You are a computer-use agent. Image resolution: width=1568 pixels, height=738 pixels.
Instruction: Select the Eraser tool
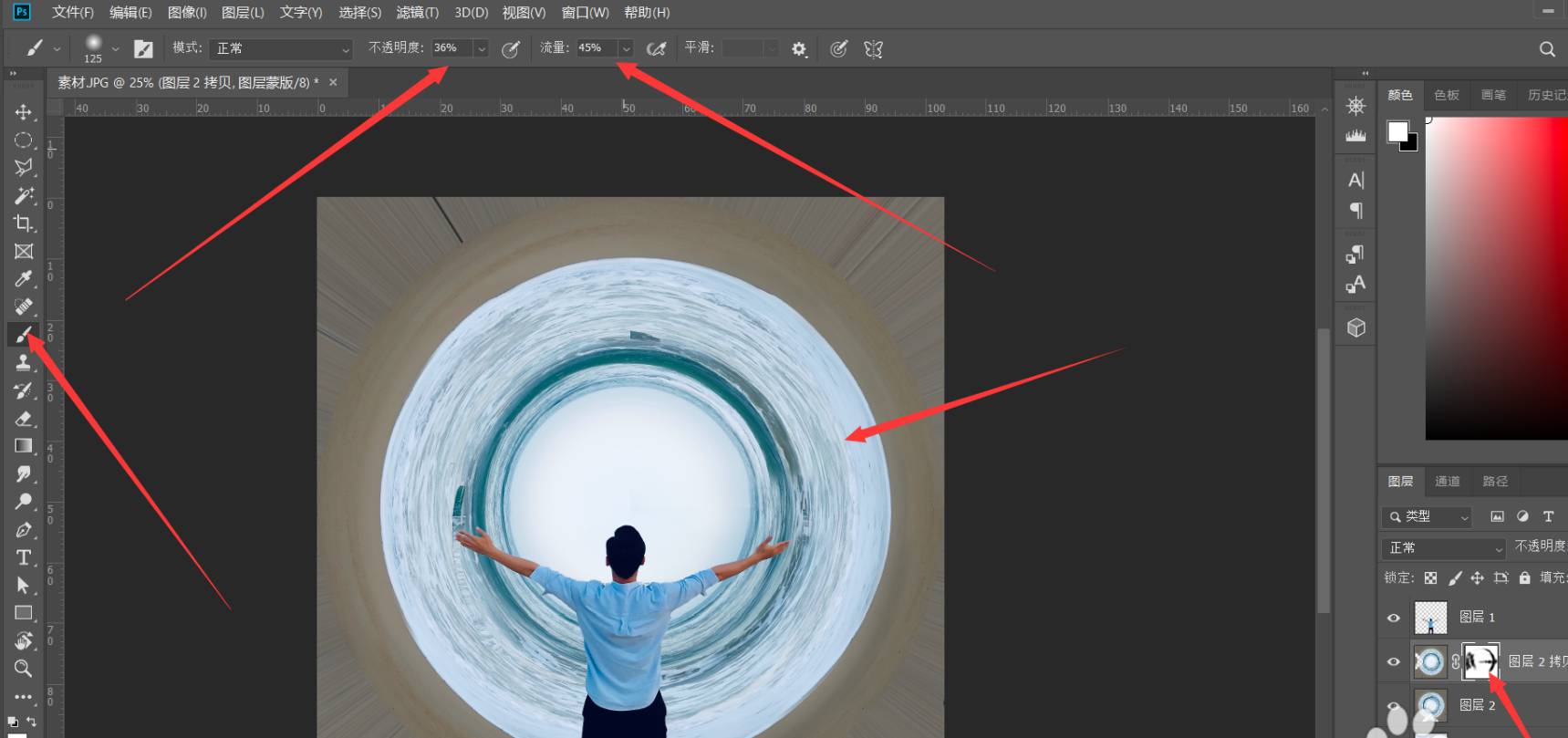[x=24, y=419]
